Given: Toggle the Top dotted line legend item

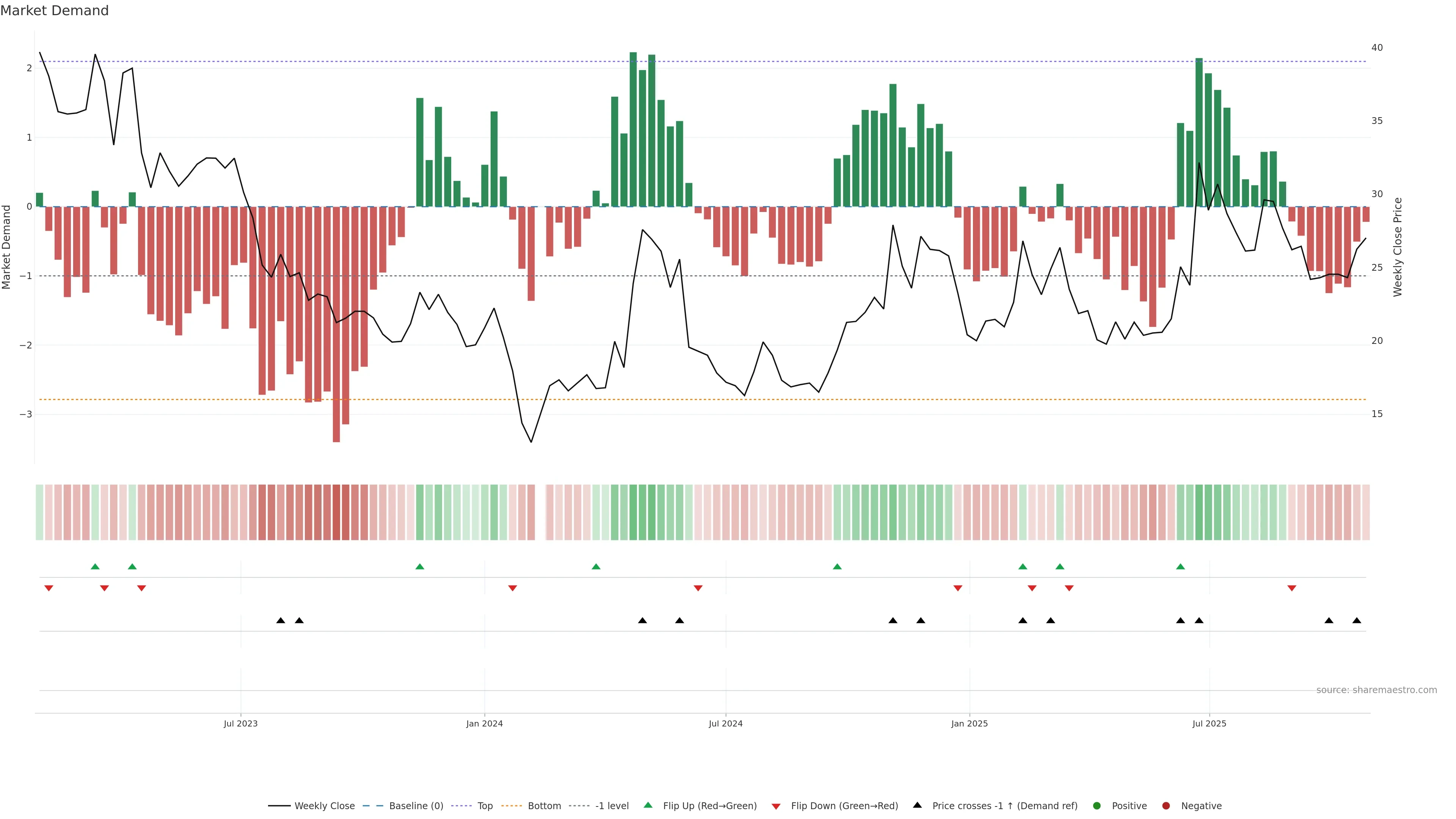Looking at the screenshot, I should (x=485, y=806).
